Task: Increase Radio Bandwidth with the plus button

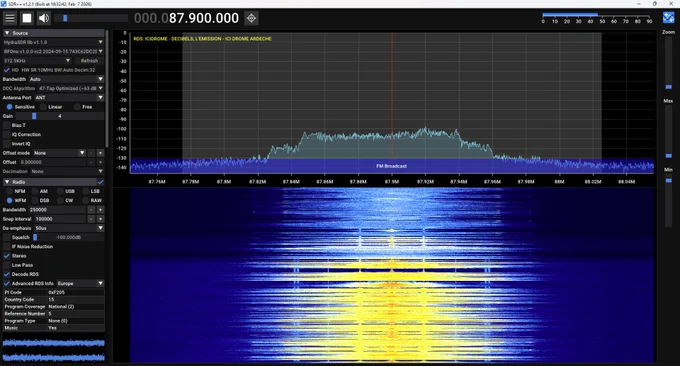Action: point(100,210)
